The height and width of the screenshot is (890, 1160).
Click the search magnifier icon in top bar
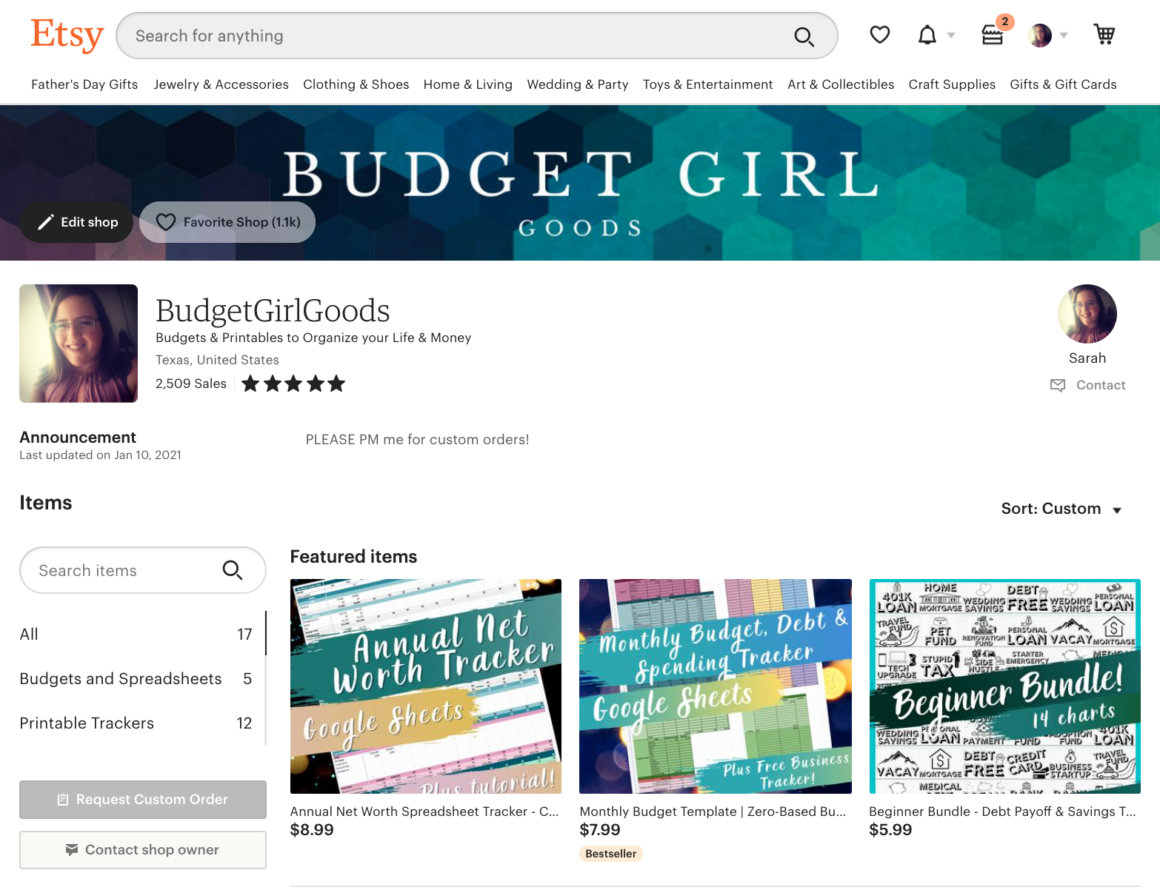point(804,36)
